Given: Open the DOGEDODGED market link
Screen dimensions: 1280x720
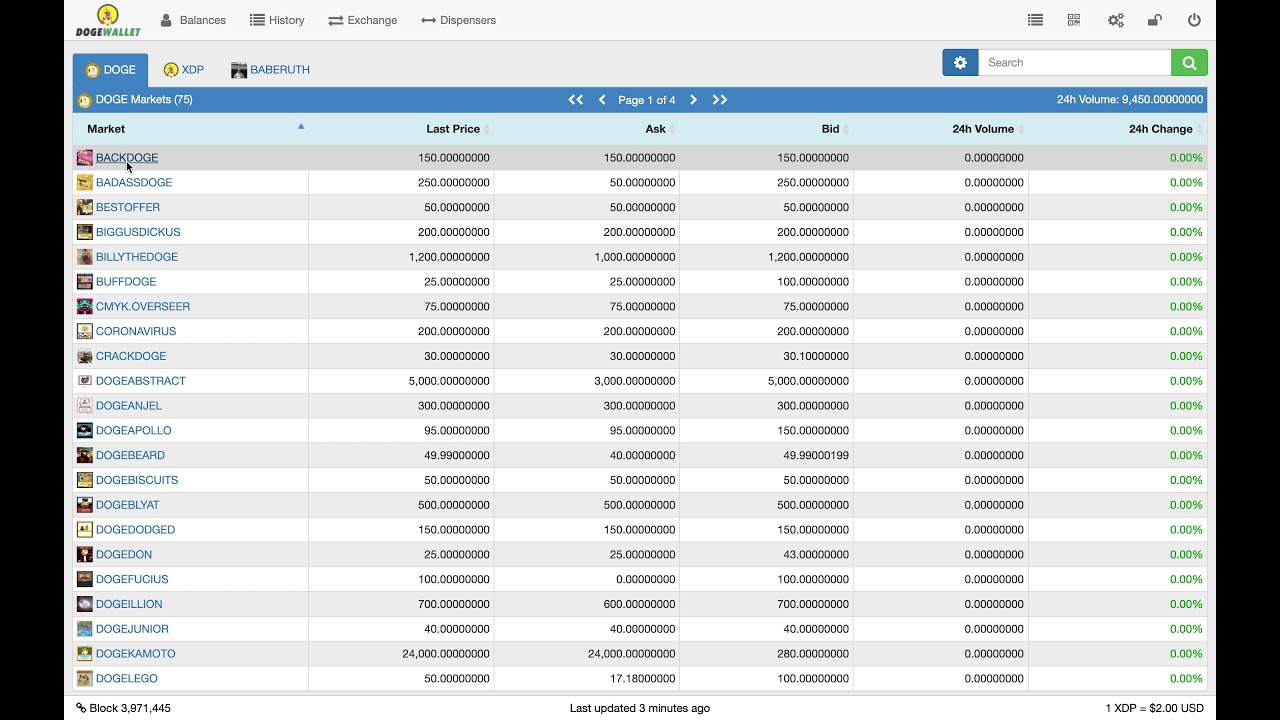Looking at the screenshot, I should [x=135, y=530].
